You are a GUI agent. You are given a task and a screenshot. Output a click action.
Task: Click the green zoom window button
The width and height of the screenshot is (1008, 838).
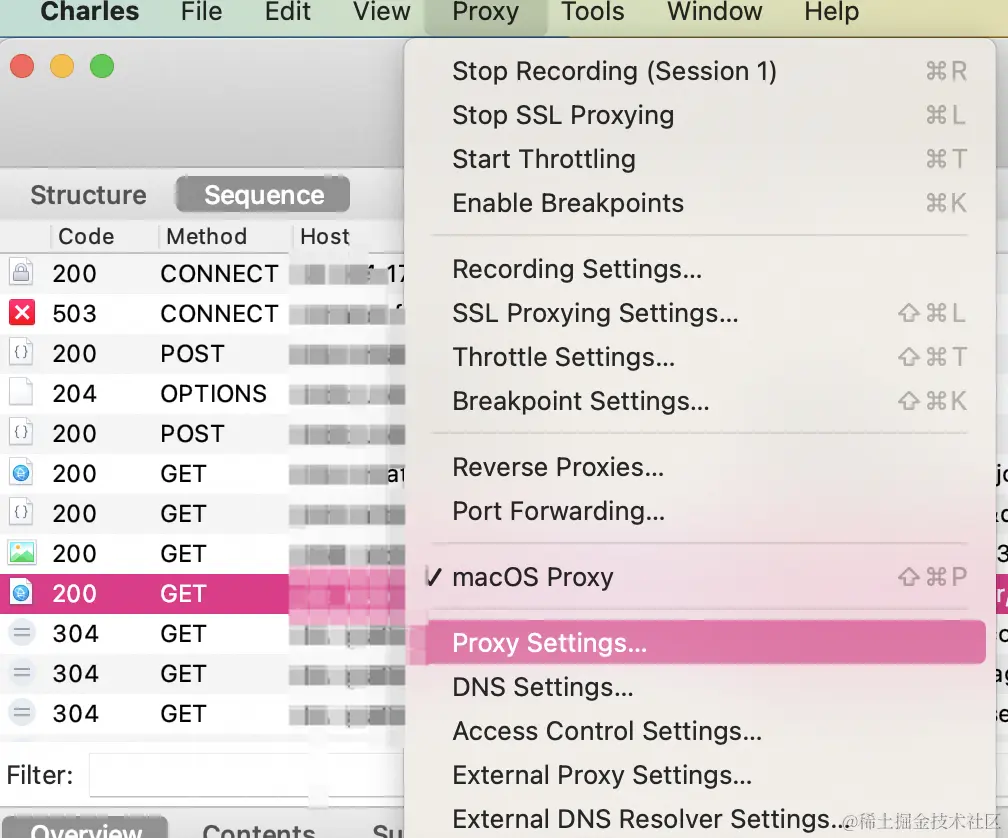(x=102, y=66)
